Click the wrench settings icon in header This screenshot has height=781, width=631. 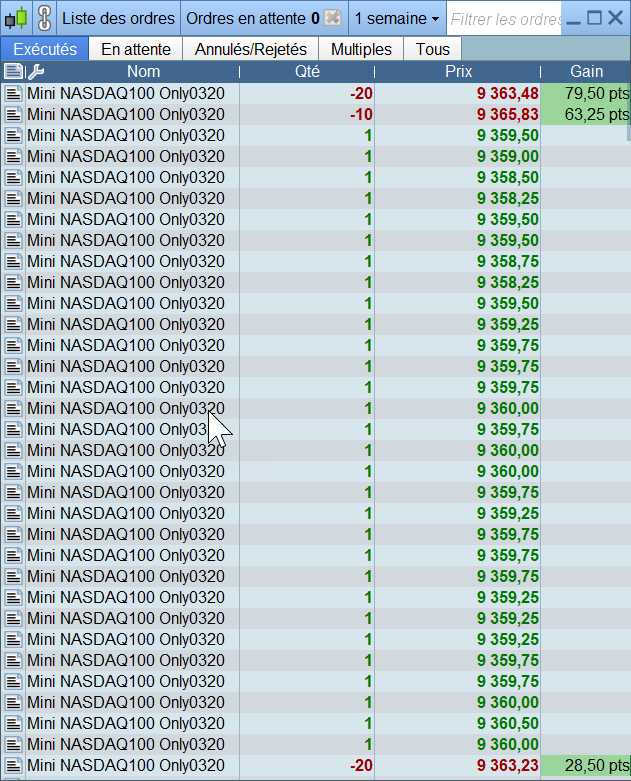point(36,72)
